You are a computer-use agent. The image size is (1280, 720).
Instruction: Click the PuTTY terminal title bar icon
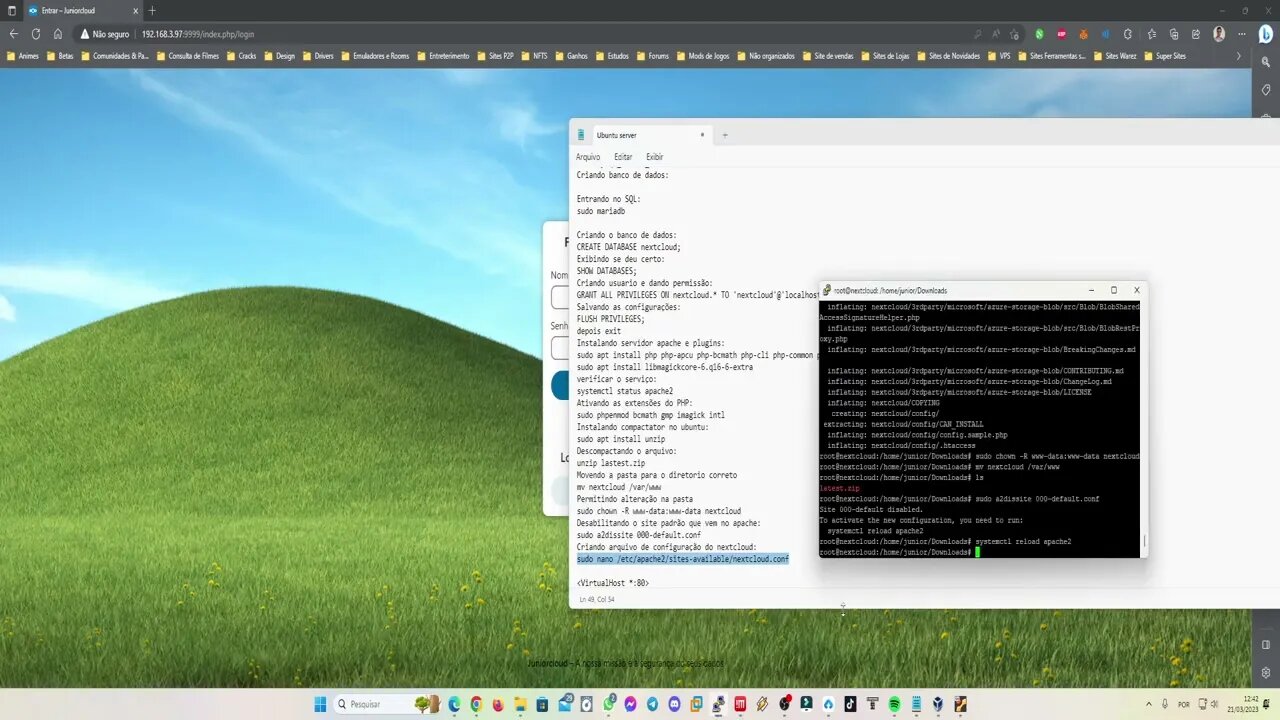click(x=826, y=290)
